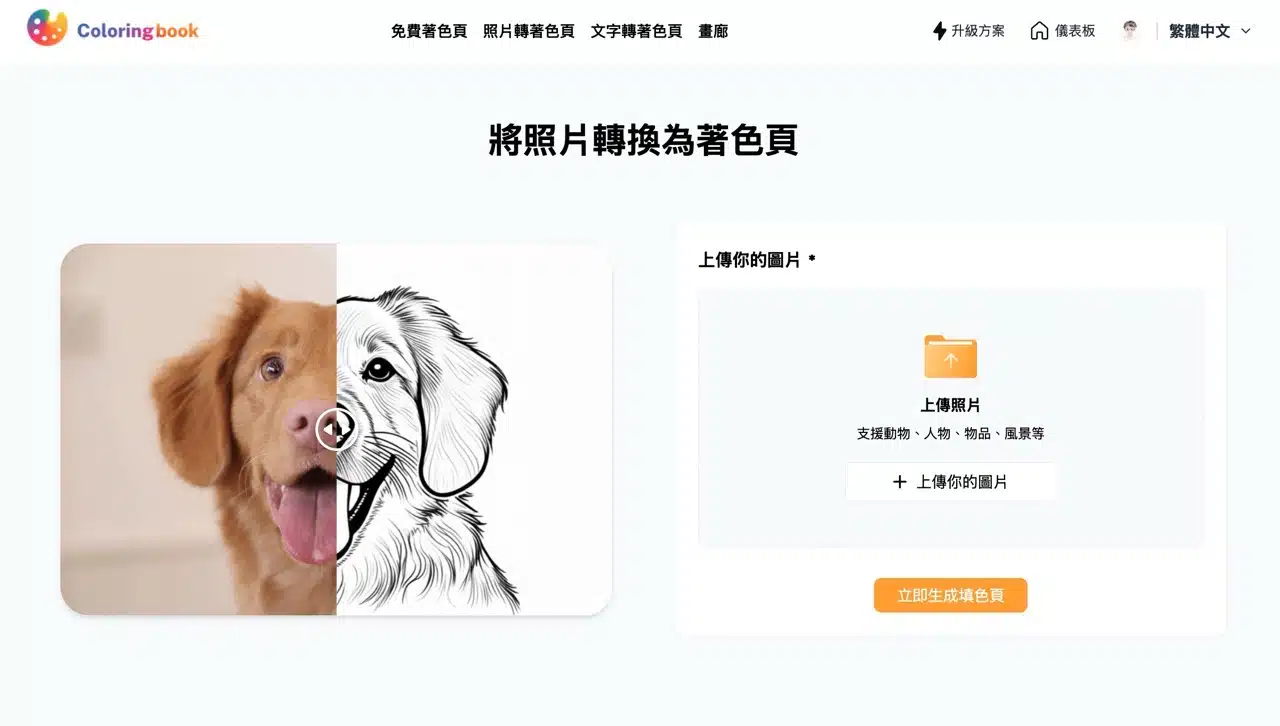Open the 照片轉著色頁 menu item
Viewport: 1280px width, 726px height.
(x=528, y=31)
